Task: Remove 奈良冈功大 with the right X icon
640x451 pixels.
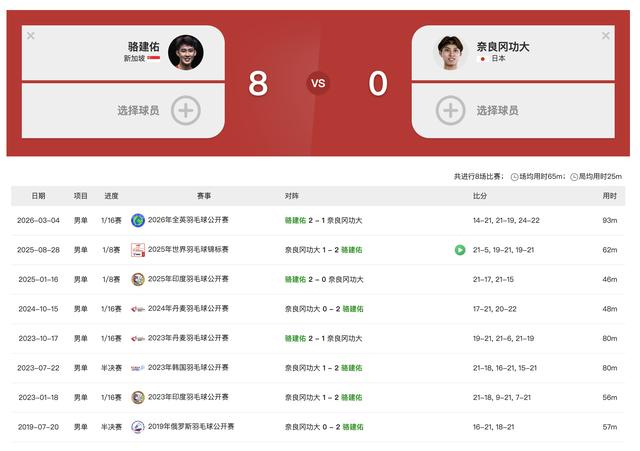Action: 606,36
